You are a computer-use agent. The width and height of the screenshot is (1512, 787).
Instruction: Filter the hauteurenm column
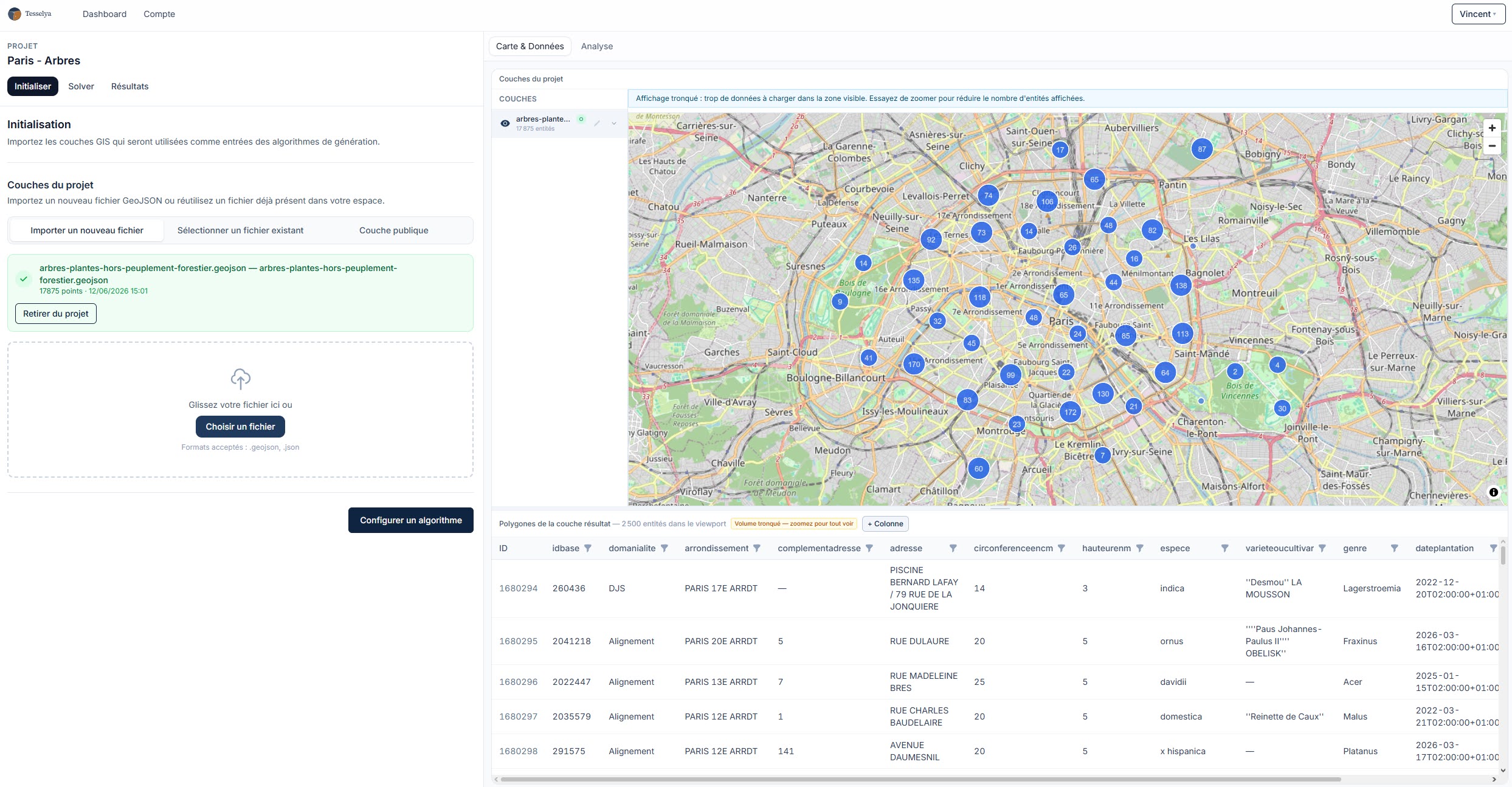1140,548
